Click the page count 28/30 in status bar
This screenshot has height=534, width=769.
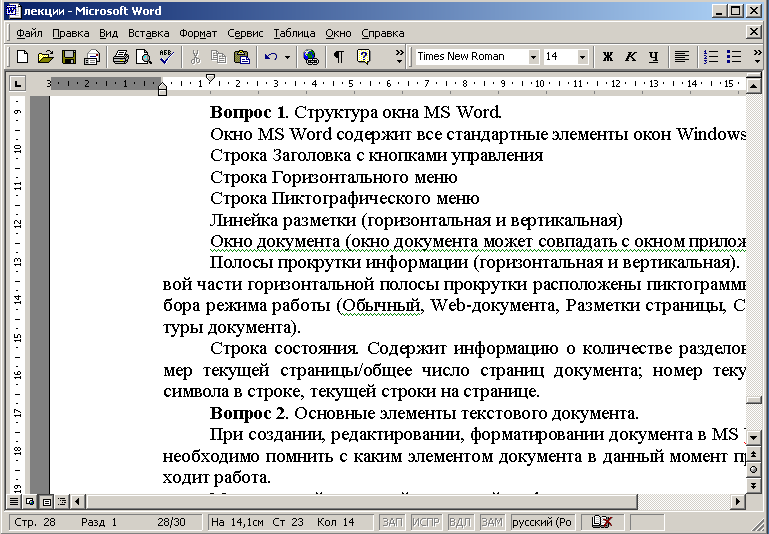pos(172,523)
